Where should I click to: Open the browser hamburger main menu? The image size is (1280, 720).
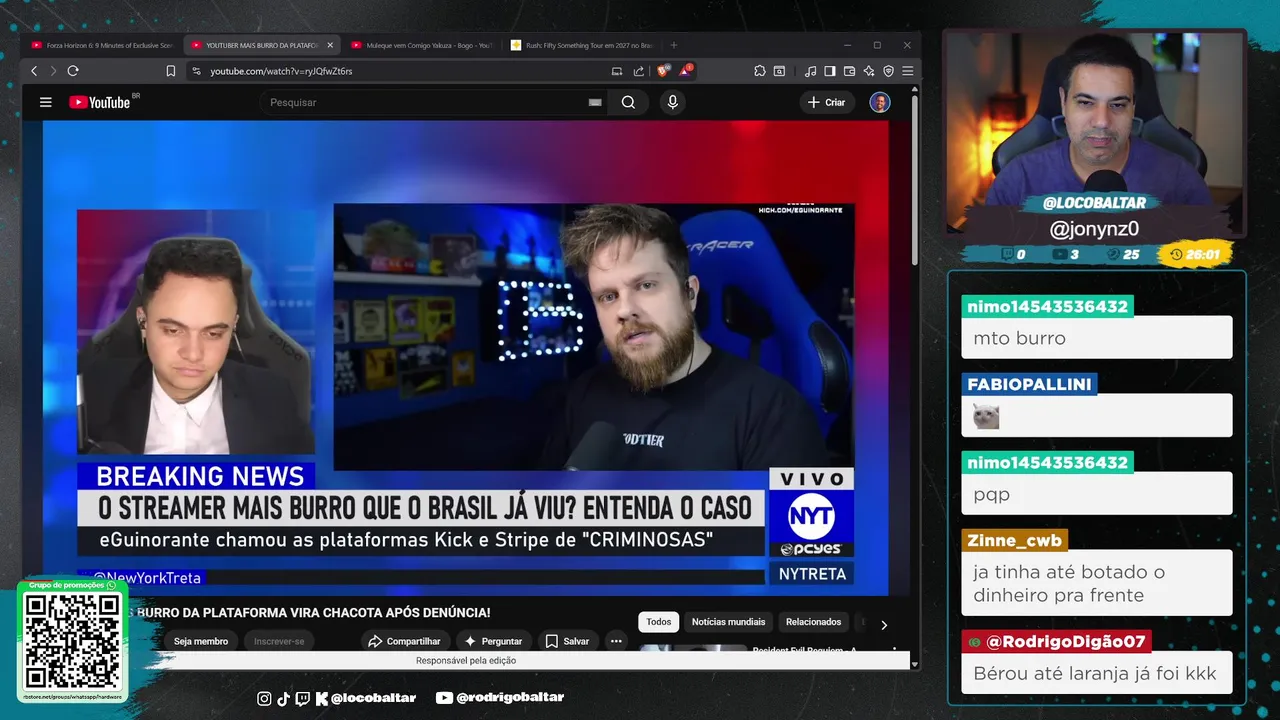907,71
